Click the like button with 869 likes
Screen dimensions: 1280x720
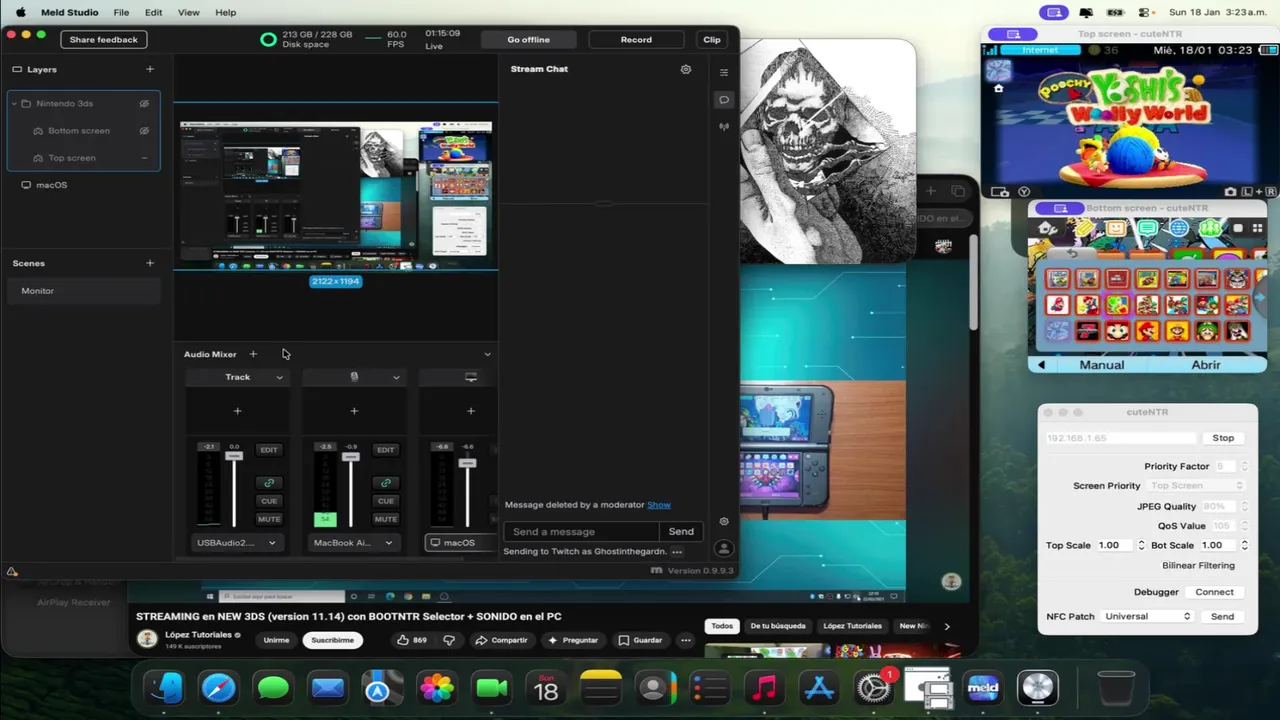point(412,640)
